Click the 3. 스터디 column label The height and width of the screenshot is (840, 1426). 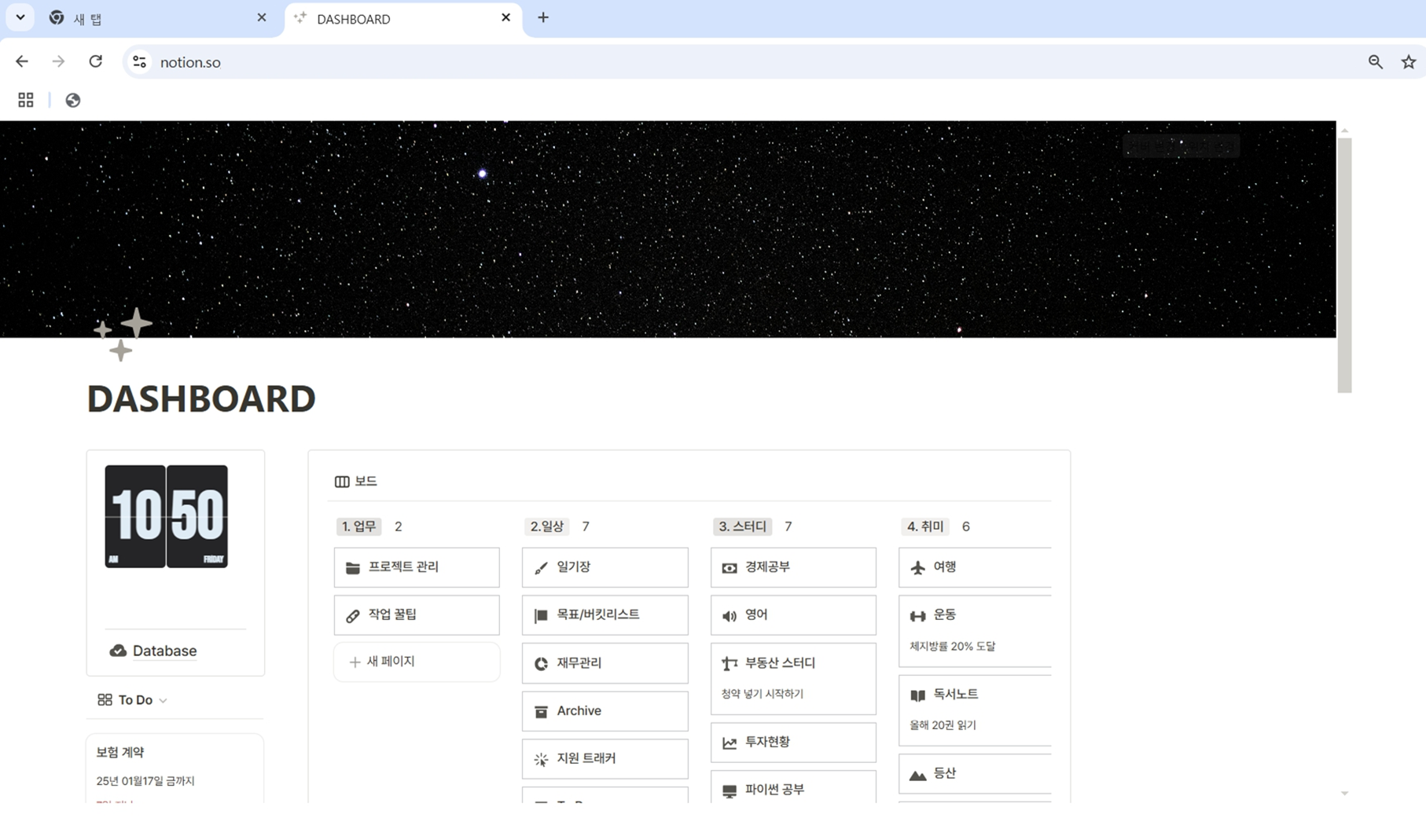[x=743, y=526]
